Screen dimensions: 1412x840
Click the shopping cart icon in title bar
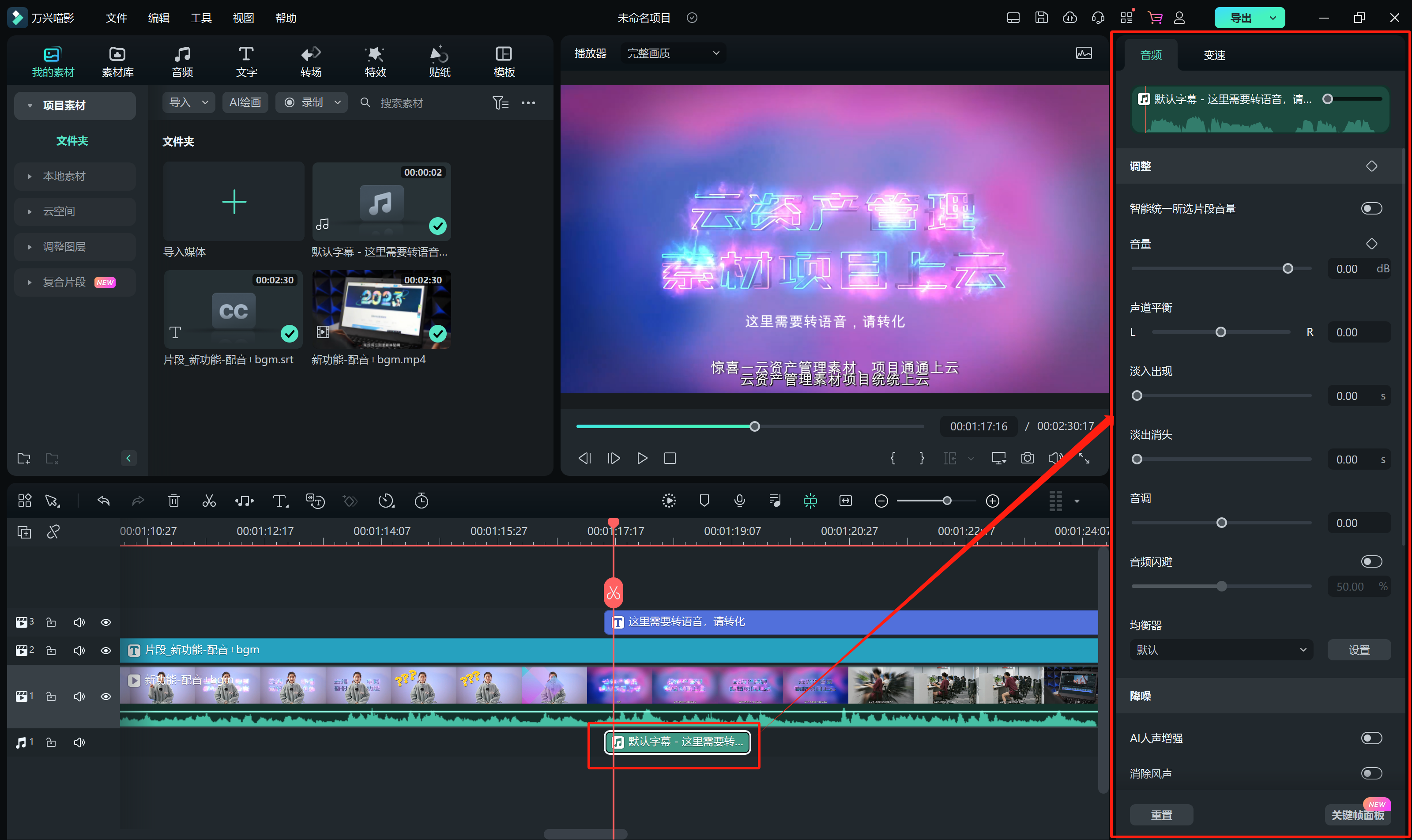[1155, 18]
